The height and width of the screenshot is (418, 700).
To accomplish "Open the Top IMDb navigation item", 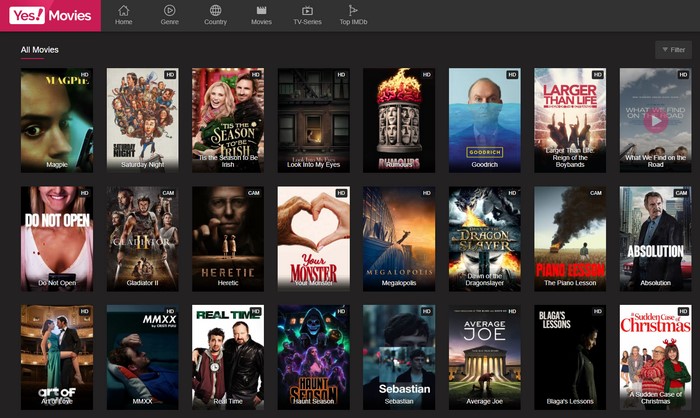I will click(353, 15).
